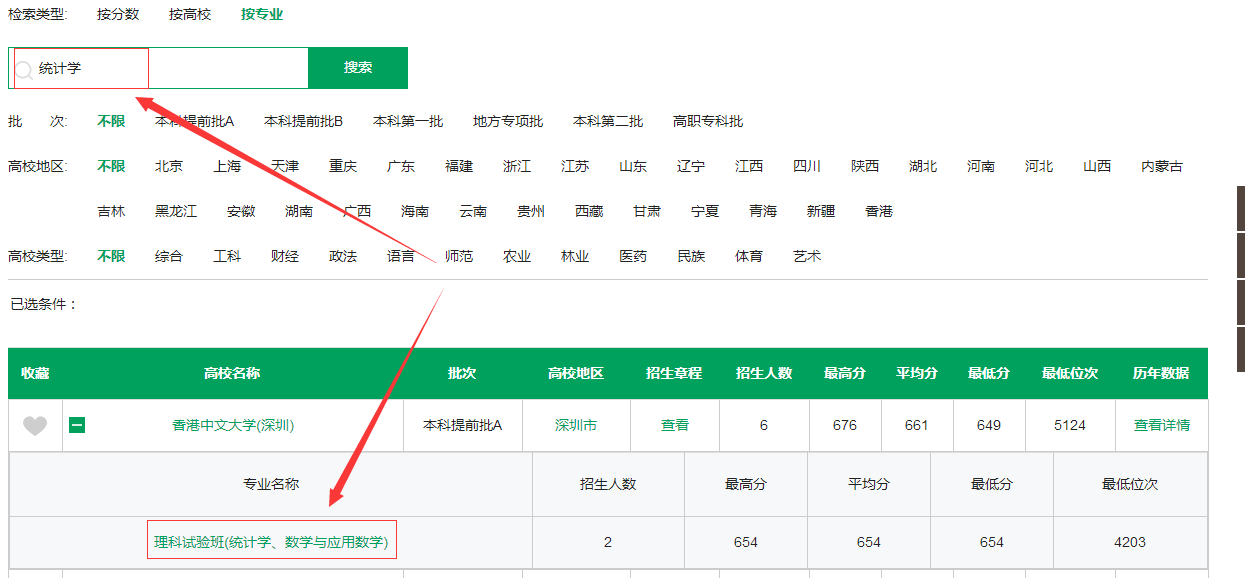The image size is (1245, 578).
Task: Filter school type by 医药
Action: coord(633,256)
